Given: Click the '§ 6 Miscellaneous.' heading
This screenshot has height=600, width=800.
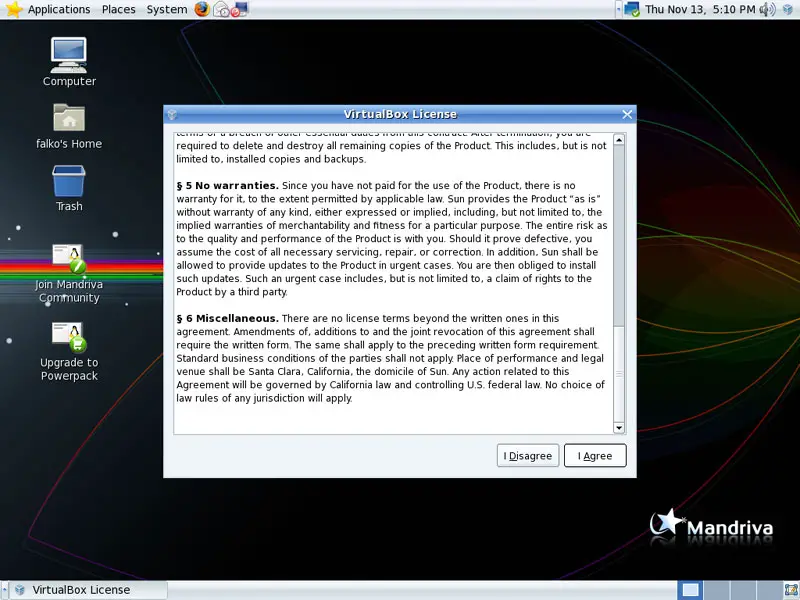Looking at the screenshot, I should [228, 318].
